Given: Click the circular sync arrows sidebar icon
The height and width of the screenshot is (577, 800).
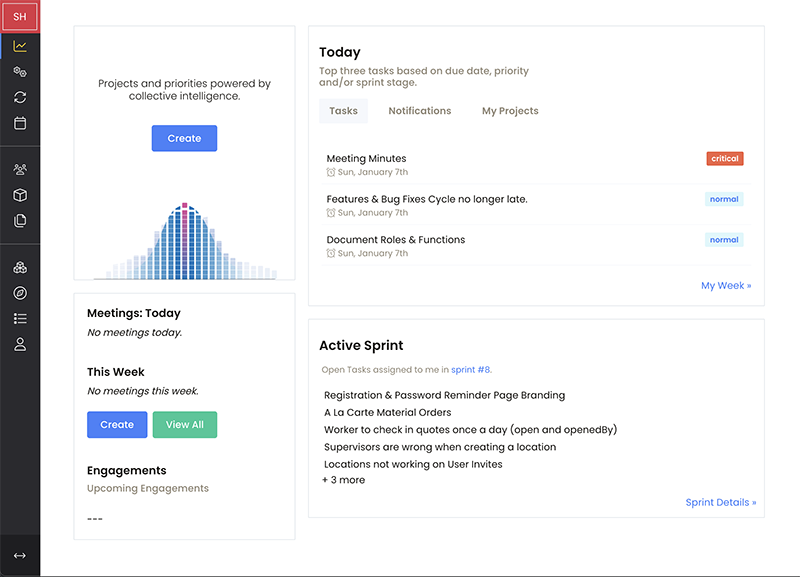Looking at the screenshot, I should click(20, 98).
